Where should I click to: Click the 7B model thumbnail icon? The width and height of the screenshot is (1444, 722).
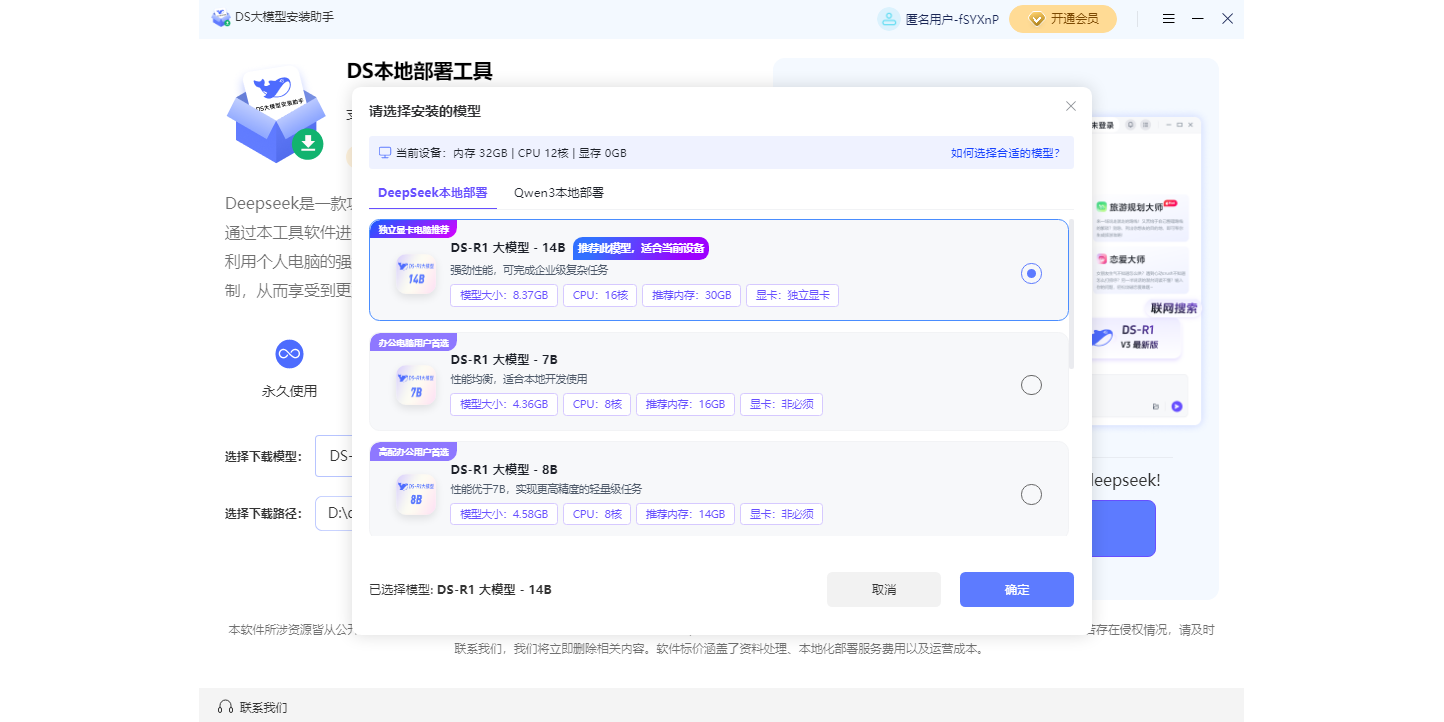416,384
